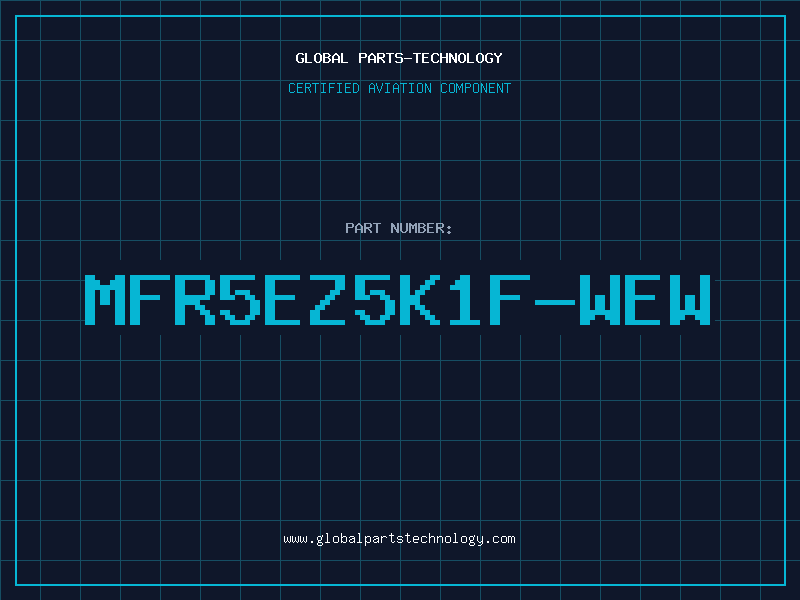Click the letter K in the part number

coord(419,300)
